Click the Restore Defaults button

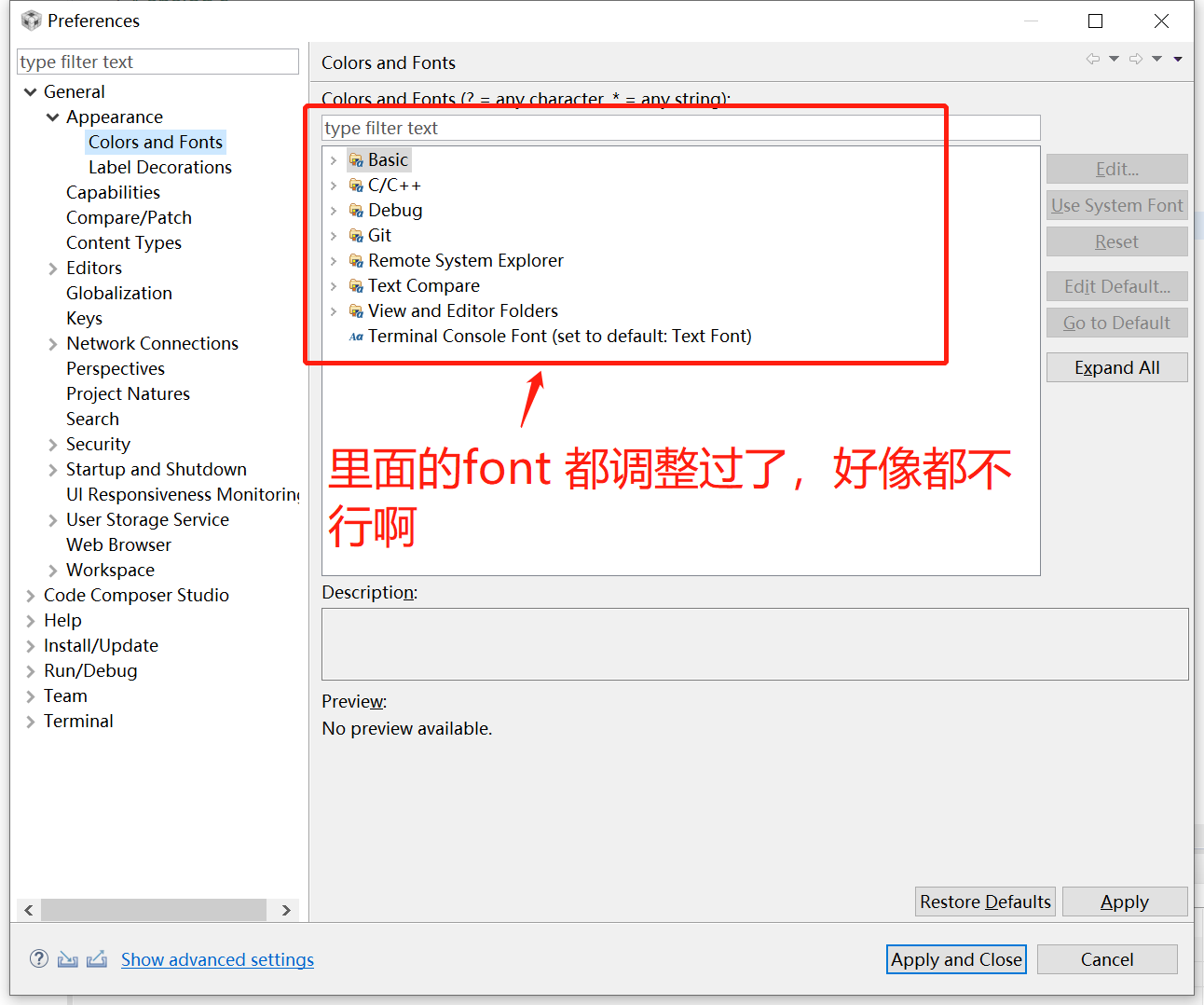(985, 902)
